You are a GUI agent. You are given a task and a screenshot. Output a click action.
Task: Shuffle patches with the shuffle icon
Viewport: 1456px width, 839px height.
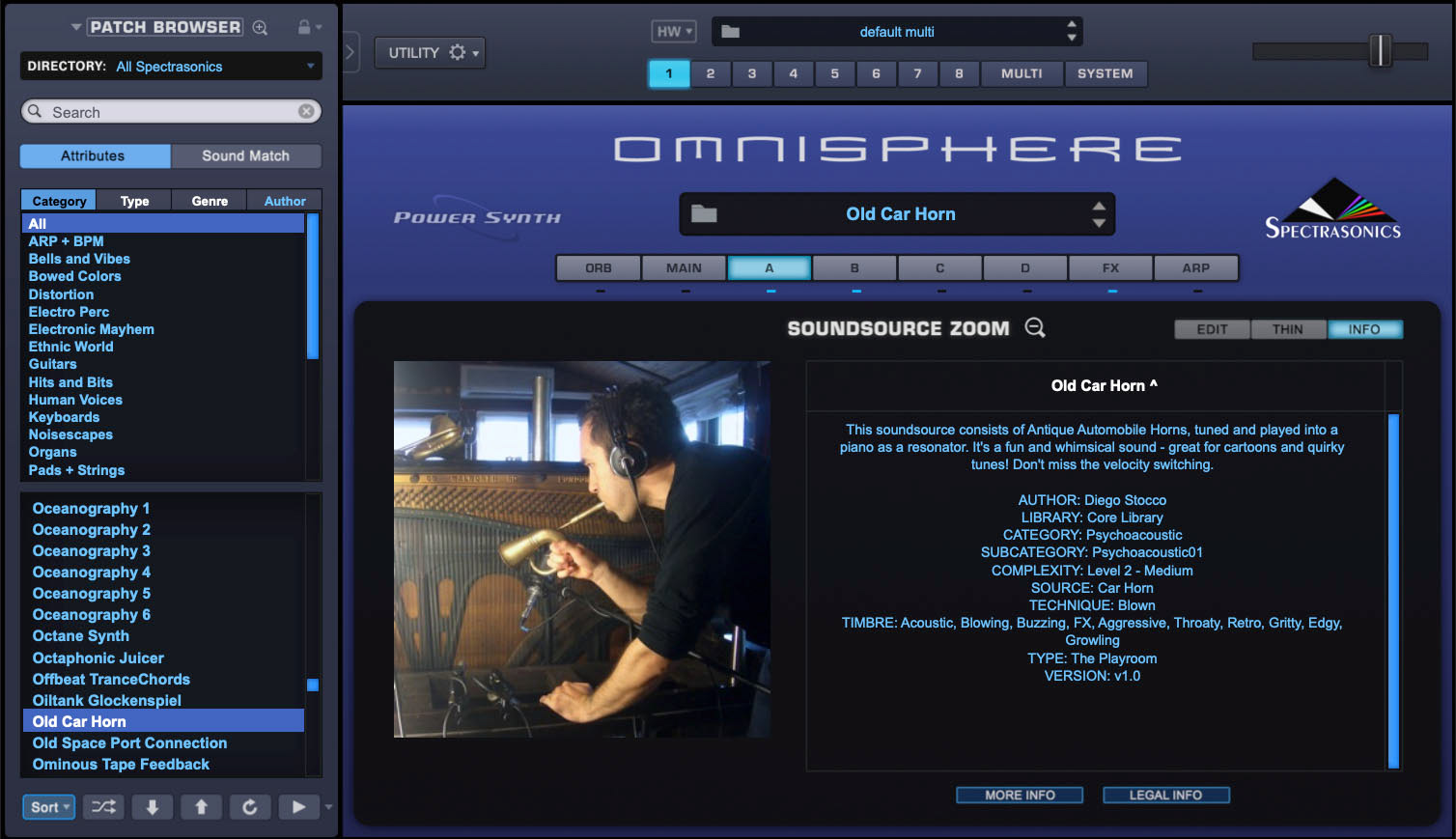(x=103, y=807)
